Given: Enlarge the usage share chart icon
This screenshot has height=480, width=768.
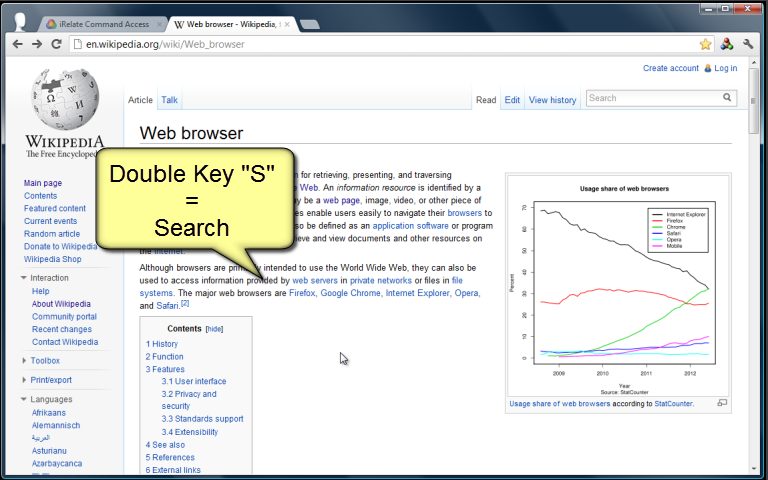Looking at the screenshot, I should (x=722, y=403).
